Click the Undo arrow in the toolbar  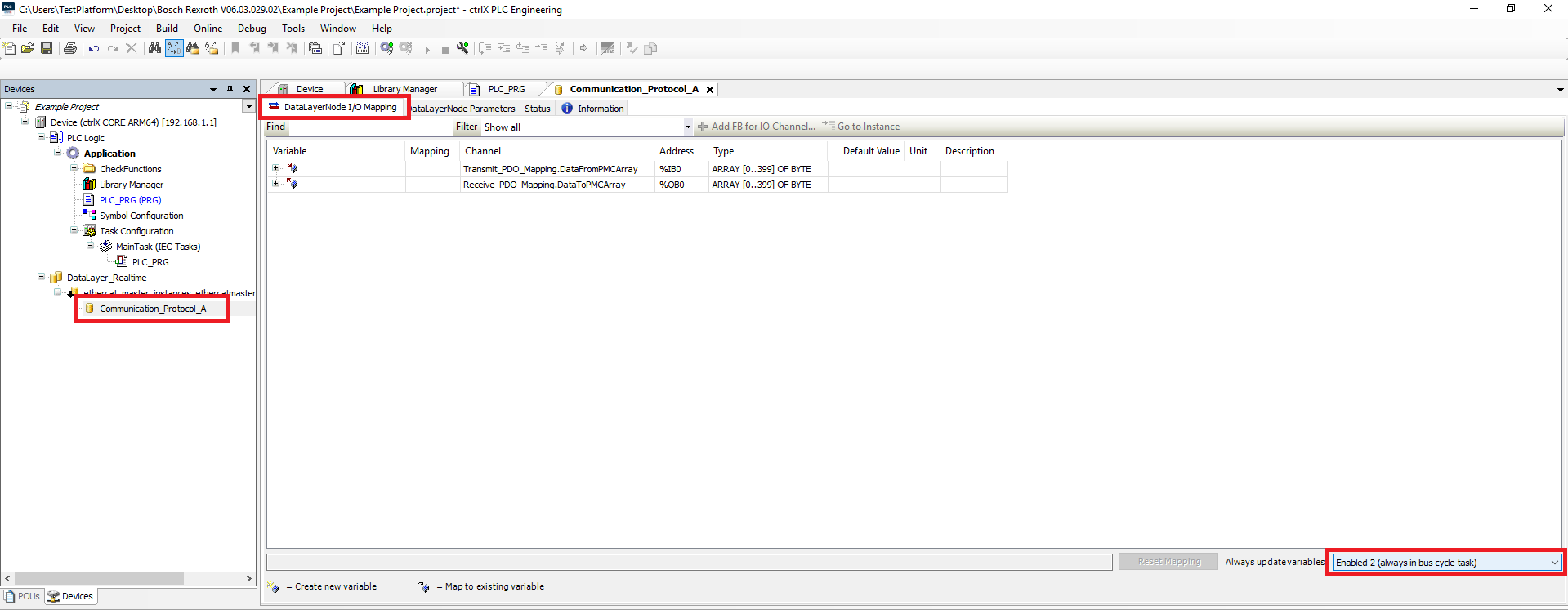tap(94, 49)
